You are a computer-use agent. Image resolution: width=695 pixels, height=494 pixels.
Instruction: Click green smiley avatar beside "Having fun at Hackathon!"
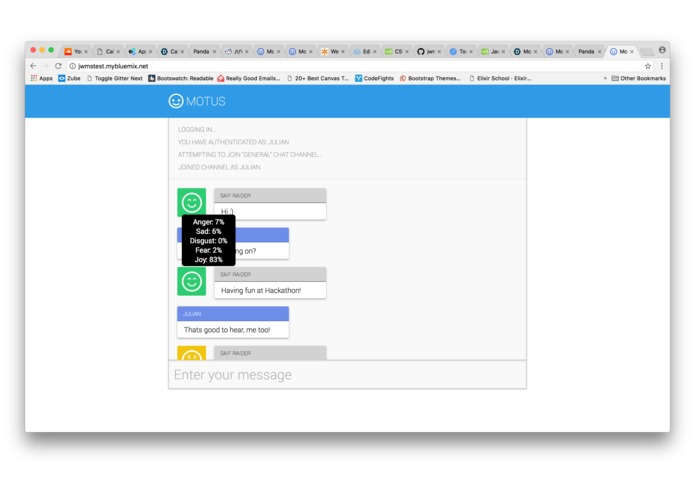coord(191,281)
